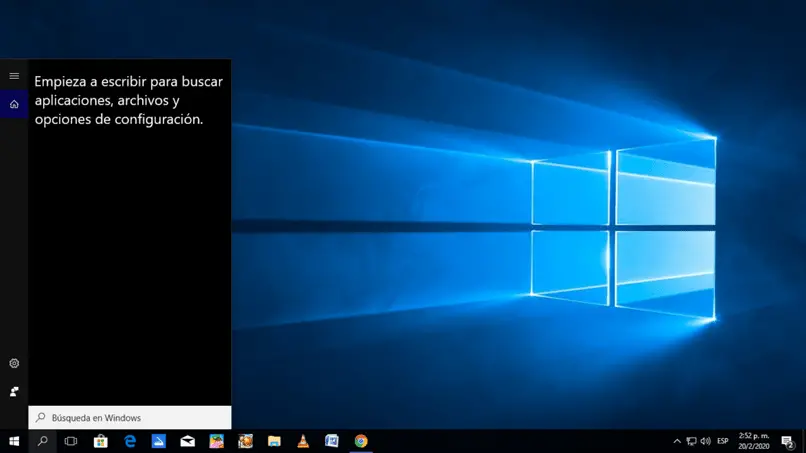This screenshot has height=453, width=806.
Task: Change the ESP input language
Action: click(723, 441)
